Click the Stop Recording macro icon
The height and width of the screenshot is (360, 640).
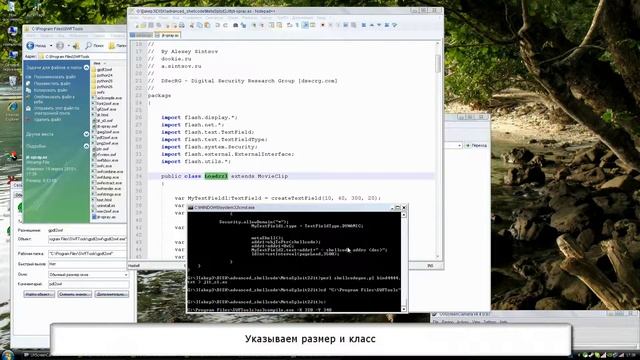coord(330,25)
